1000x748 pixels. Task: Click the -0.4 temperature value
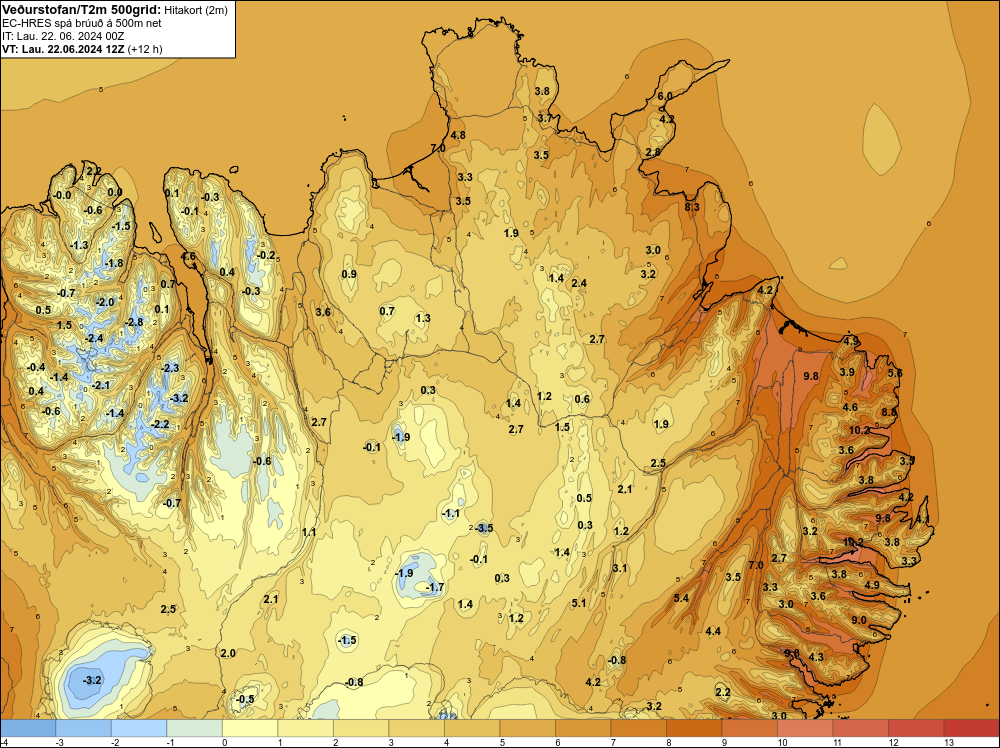[x=36, y=367]
